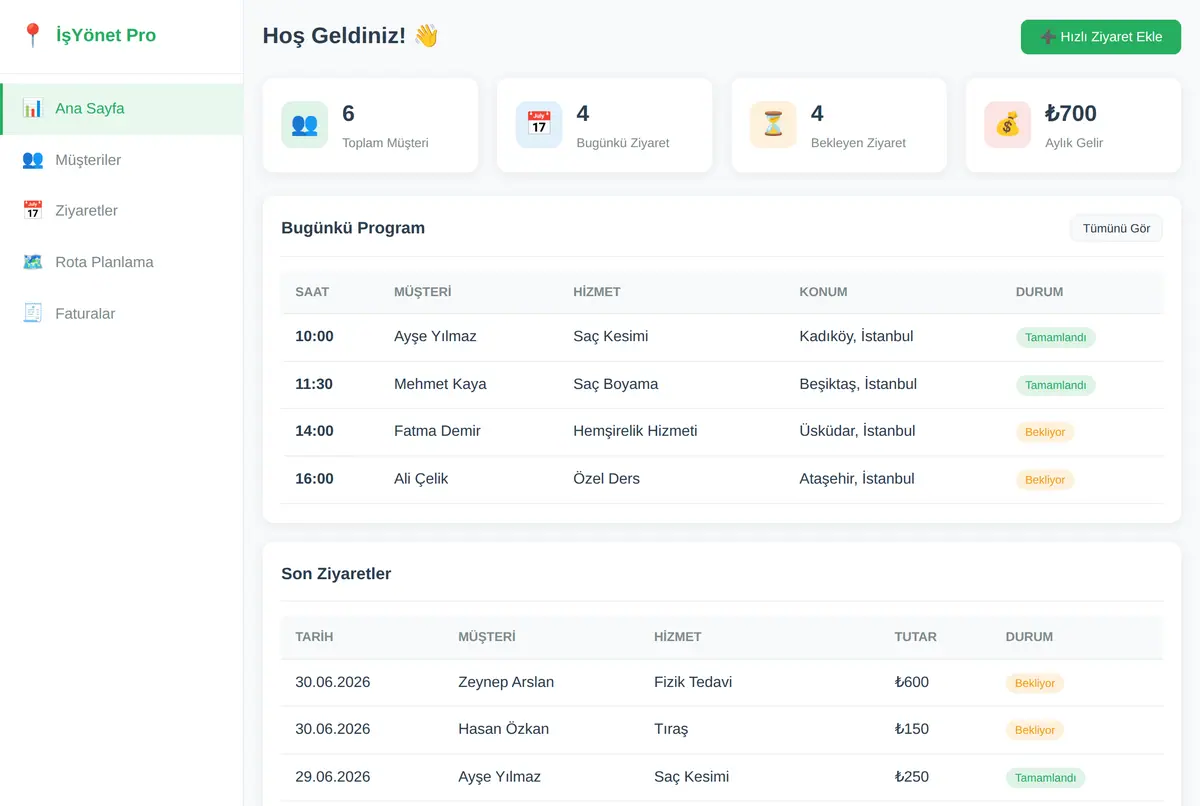Click the Bekliyor badge for Fatma Demir
The width and height of the screenshot is (1200, 806).
pos(1045,432)
